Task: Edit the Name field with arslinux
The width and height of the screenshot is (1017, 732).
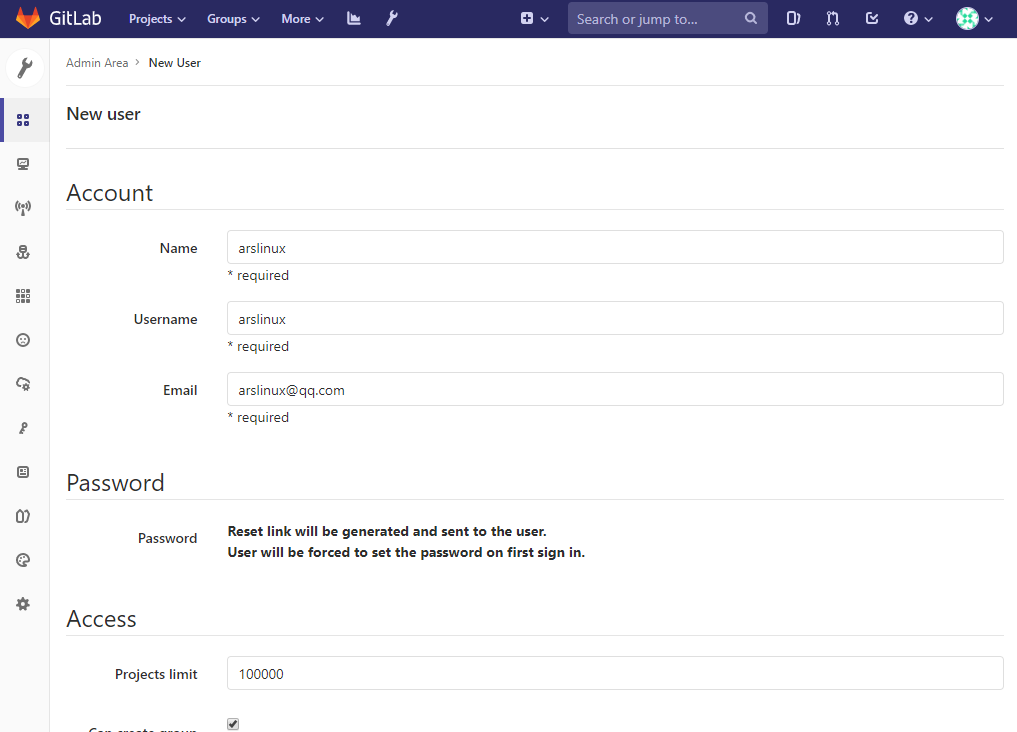Action: point(615,247)
